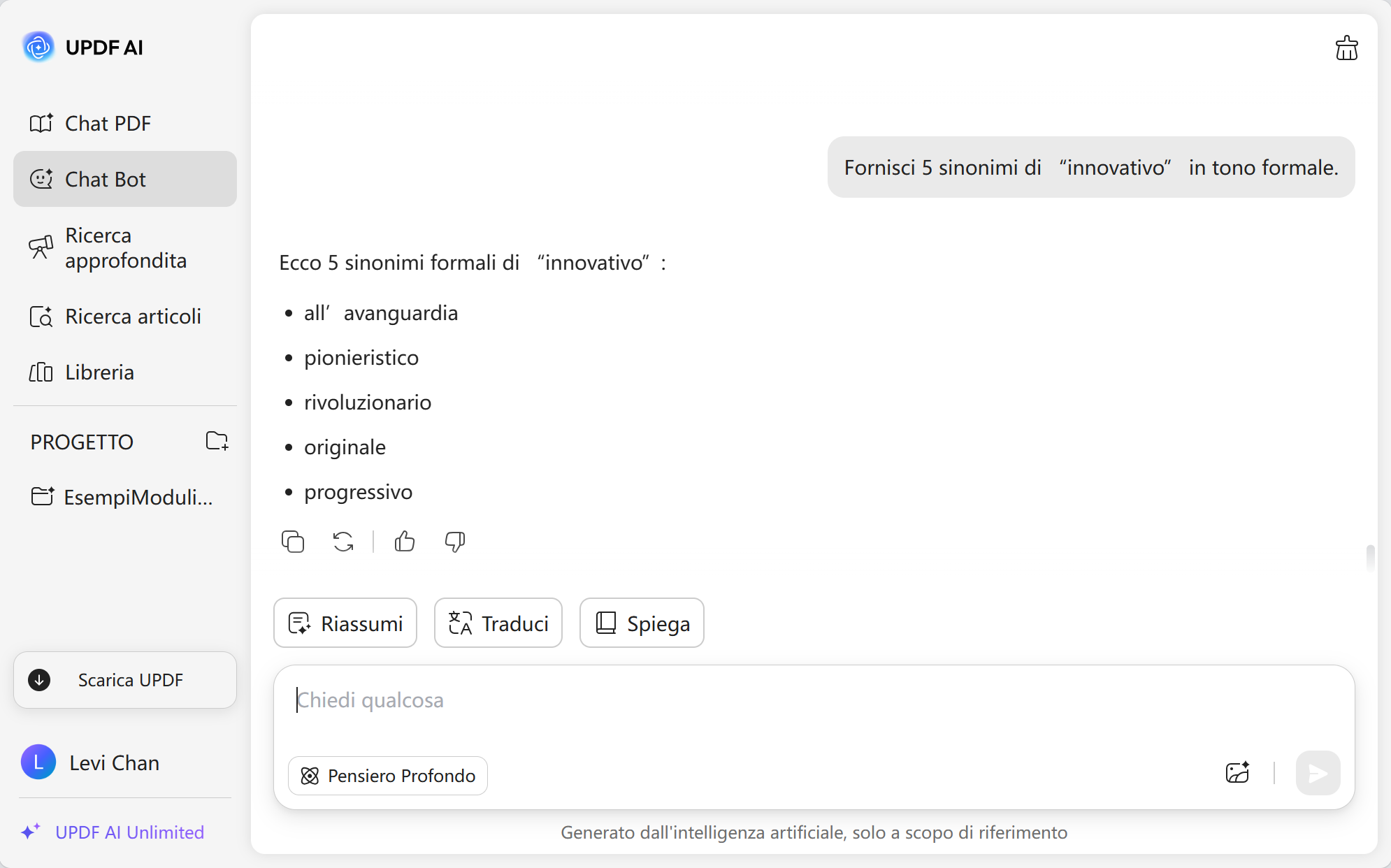
Task: Open the Libreria section
Action: tap(99, 372)
